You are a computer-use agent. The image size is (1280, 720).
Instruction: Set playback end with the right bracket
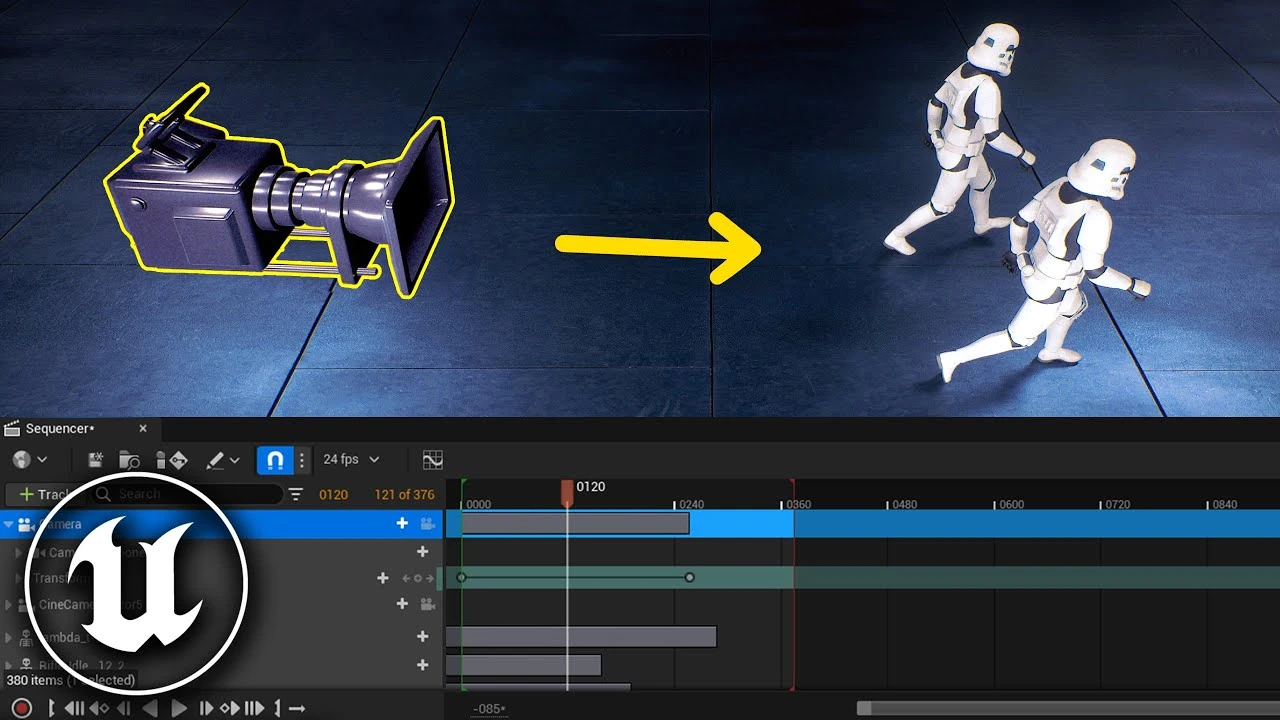point(277,708)
